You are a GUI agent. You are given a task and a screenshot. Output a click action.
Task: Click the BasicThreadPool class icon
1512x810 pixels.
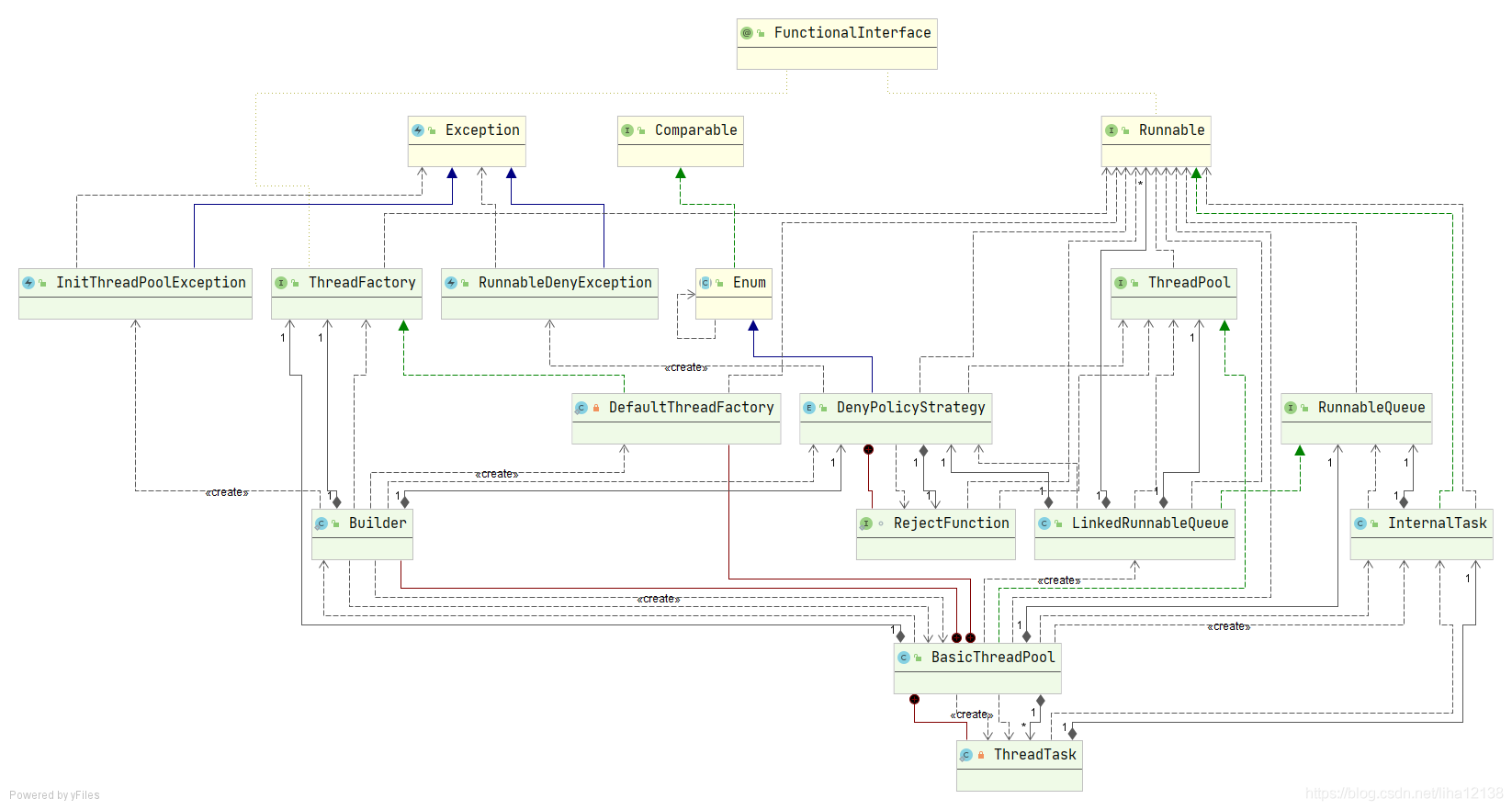(x=904, y=658)
